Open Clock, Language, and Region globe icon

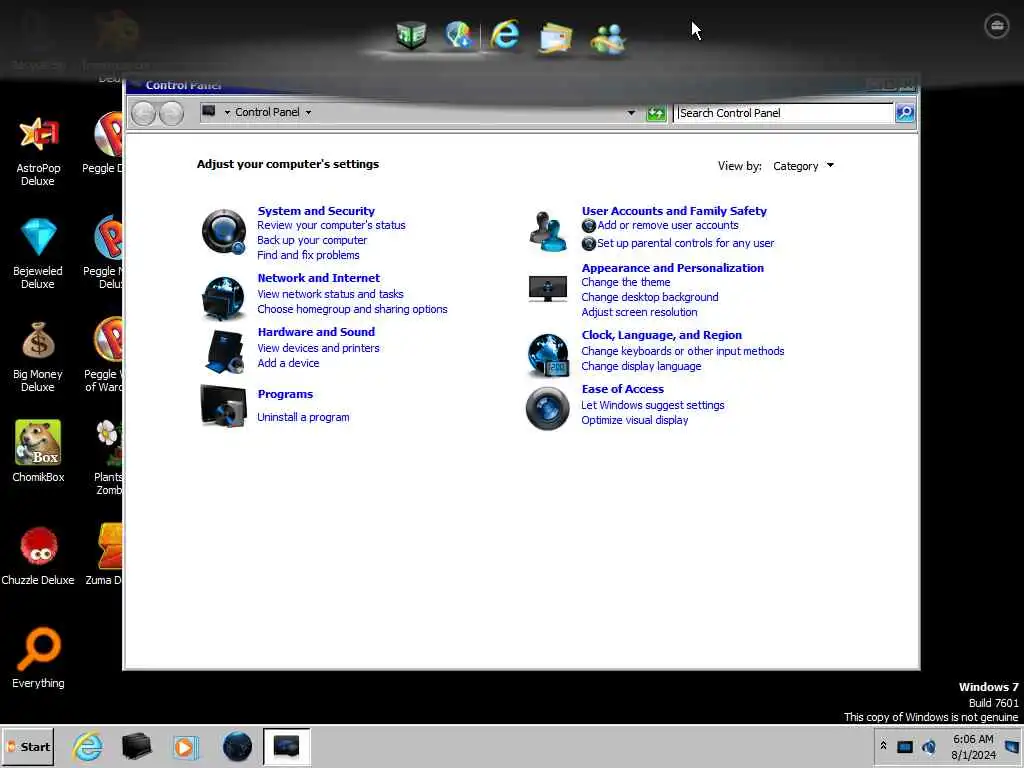(547, 355)
